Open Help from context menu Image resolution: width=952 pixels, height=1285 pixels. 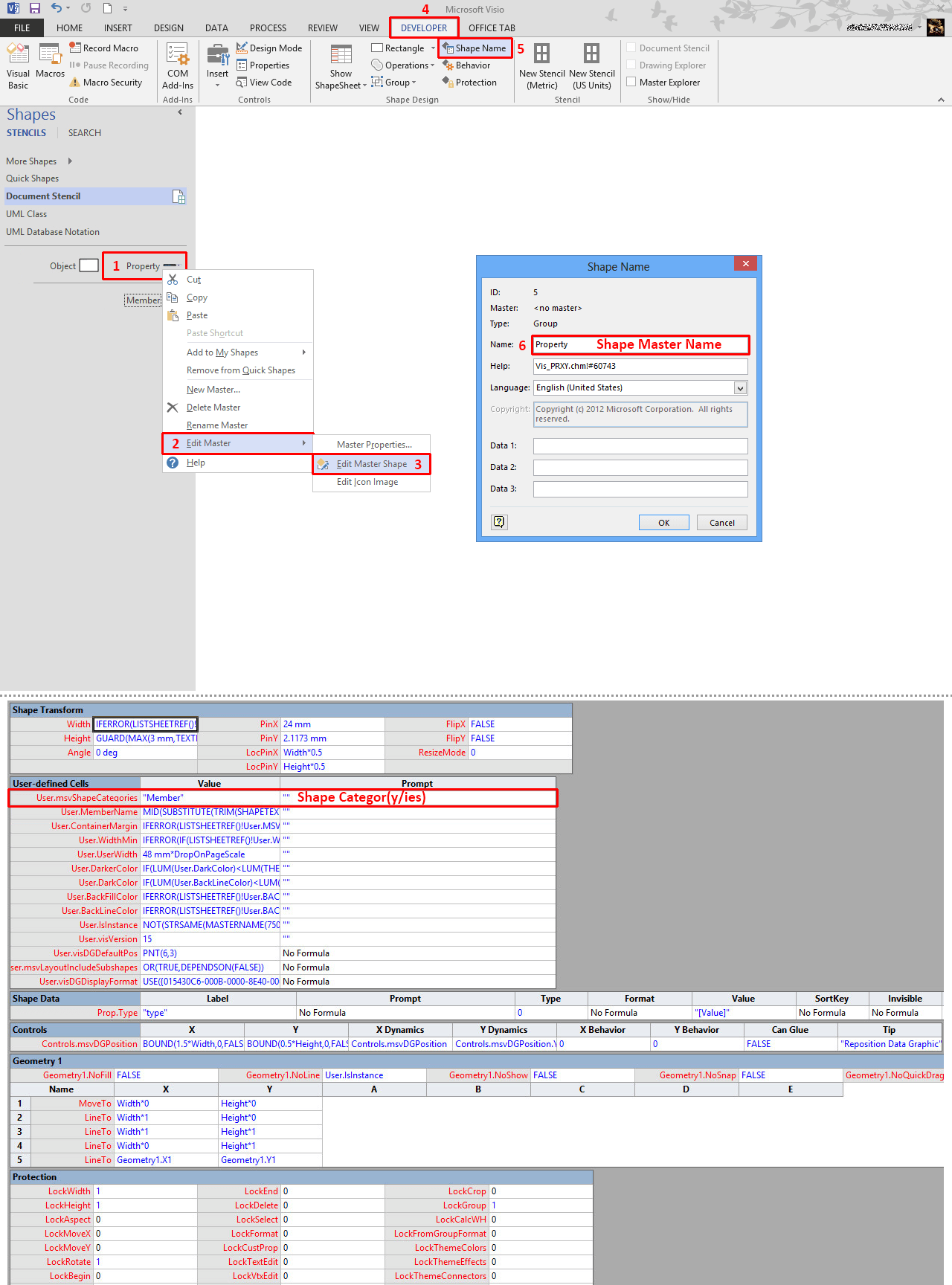point(196,463)
